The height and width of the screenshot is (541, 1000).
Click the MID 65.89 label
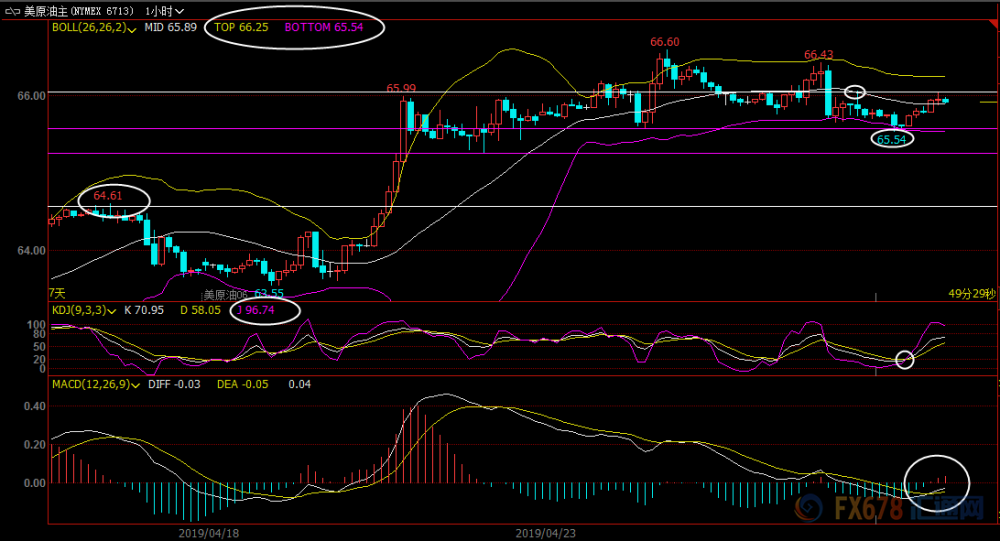pos(170,27)
